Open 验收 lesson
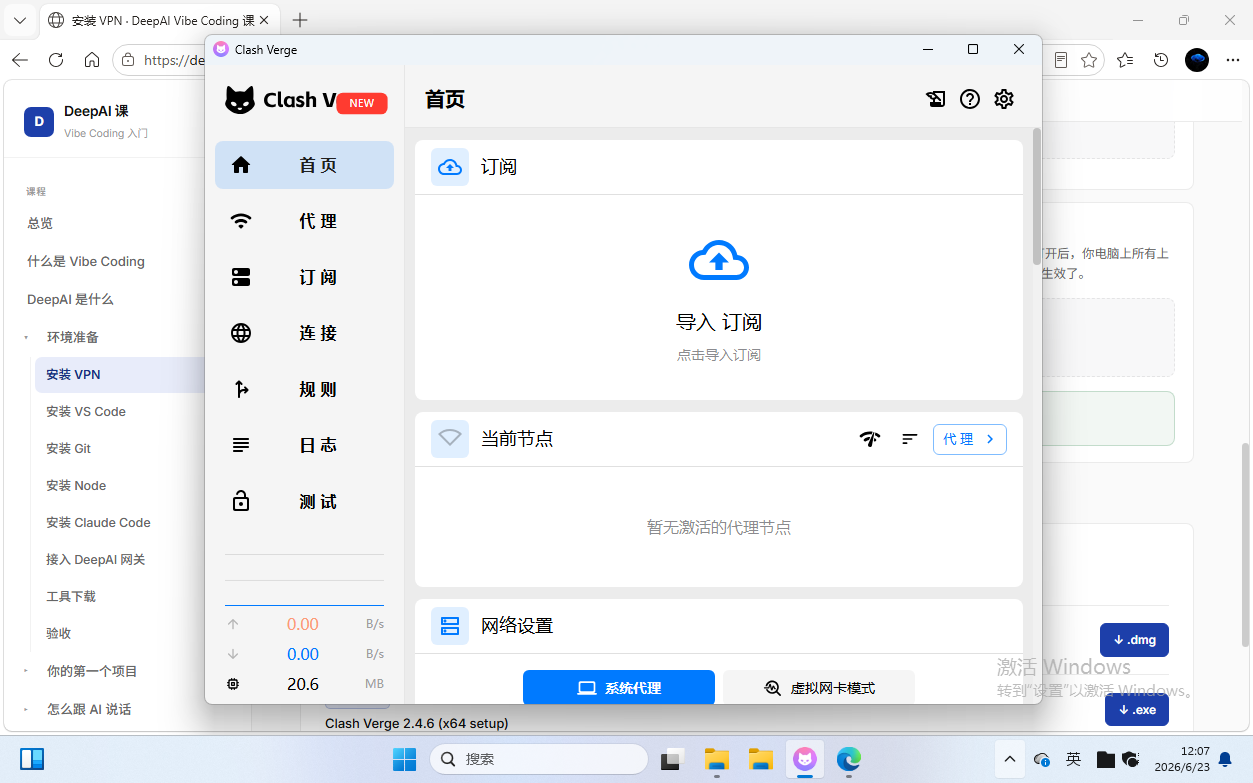The height and width of the screenshot is (783, 1253). point(59,633)
